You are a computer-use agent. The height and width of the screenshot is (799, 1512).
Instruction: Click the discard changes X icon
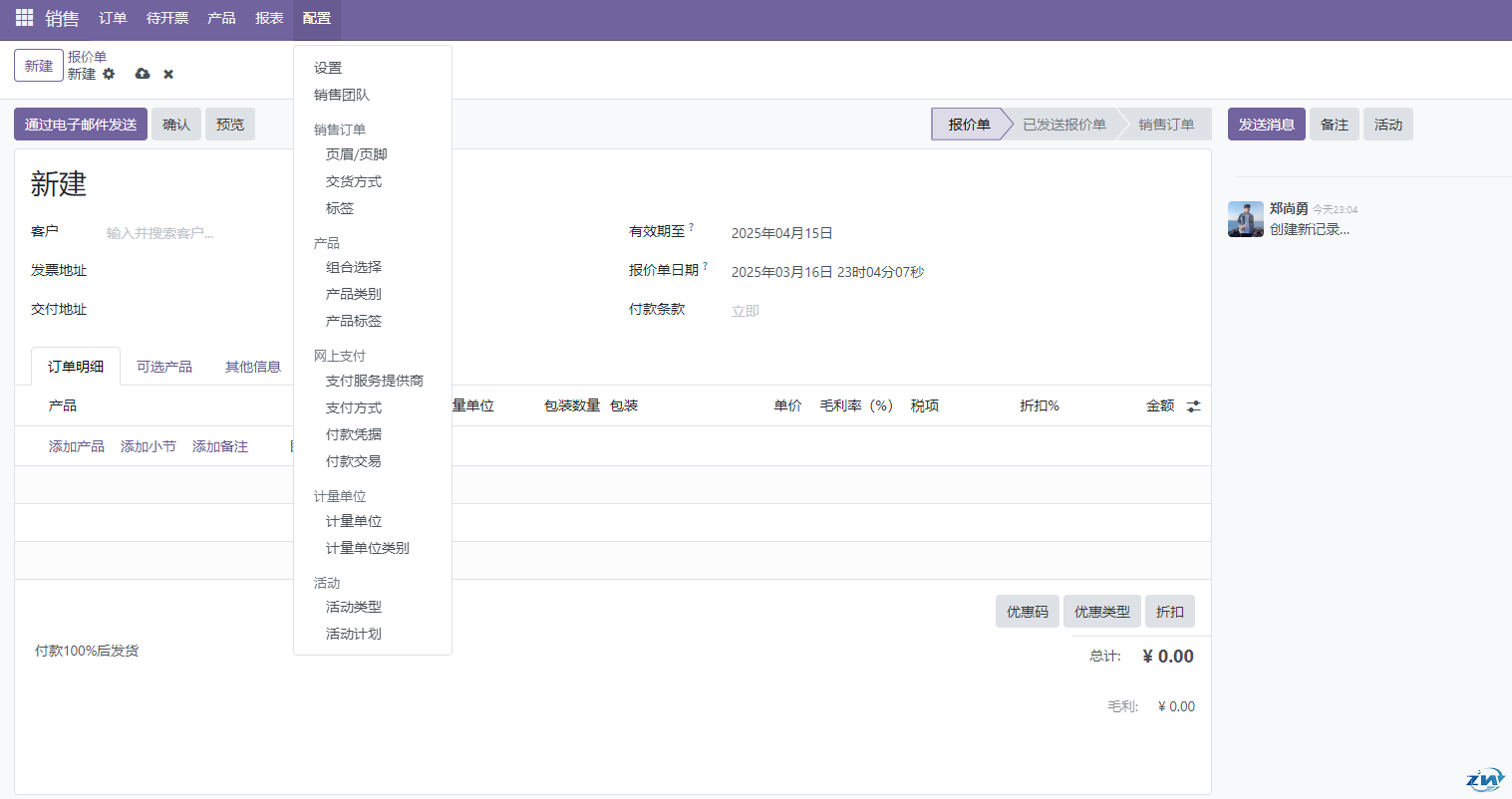168,74
